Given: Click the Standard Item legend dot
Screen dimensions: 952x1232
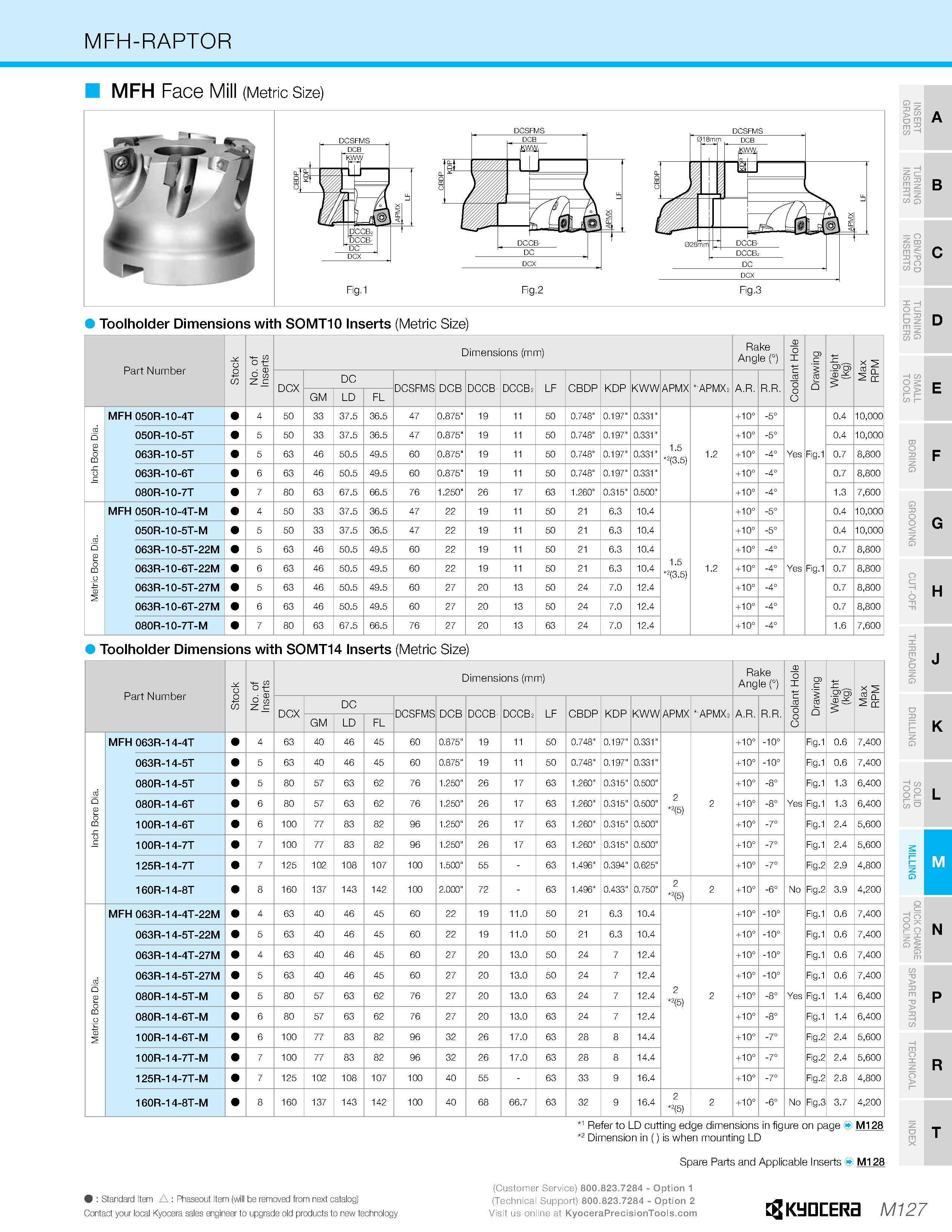Looking at the screenshot, I should click(88, 1199).
